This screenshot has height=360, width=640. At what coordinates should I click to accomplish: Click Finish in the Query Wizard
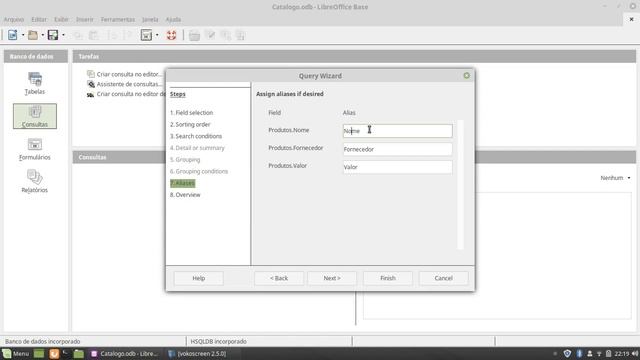388,278
